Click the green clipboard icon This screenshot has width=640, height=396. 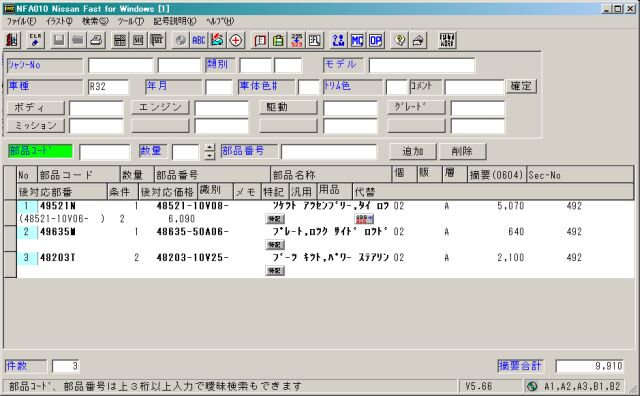(278, 40)
